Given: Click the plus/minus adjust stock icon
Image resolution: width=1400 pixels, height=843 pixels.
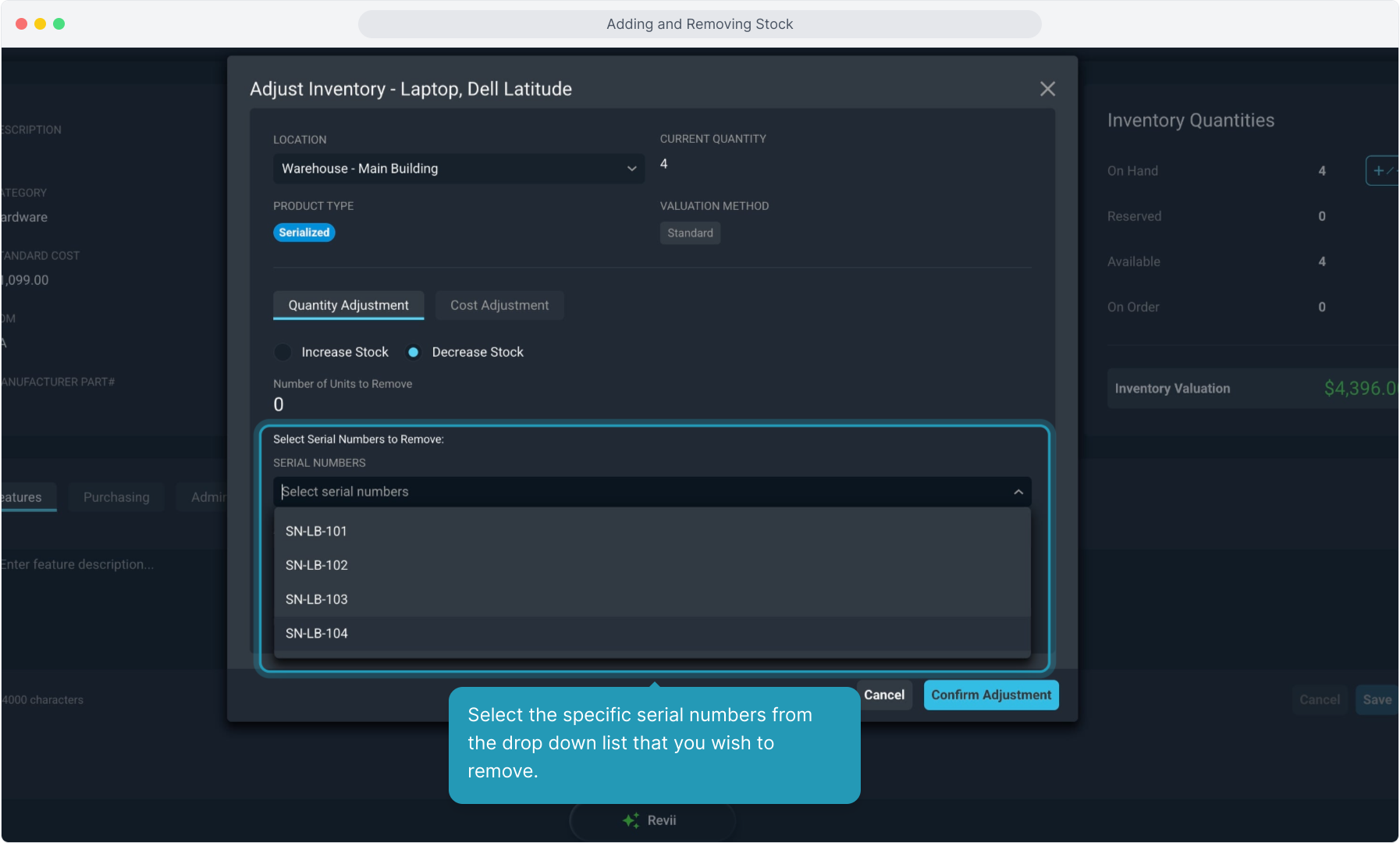Looking at the screenshot, I should pyautogui.click(x=1381, y=171).
